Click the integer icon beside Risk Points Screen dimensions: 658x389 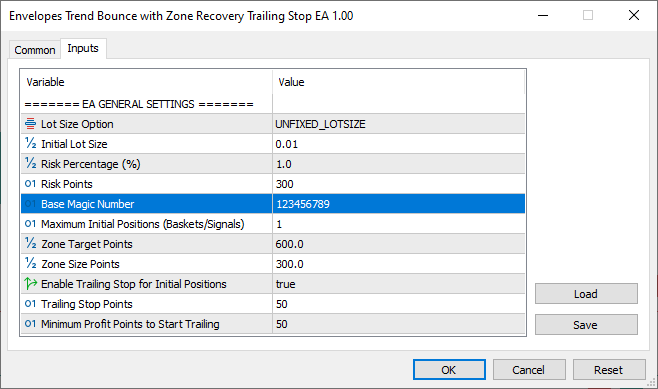[x=30, y=184]
